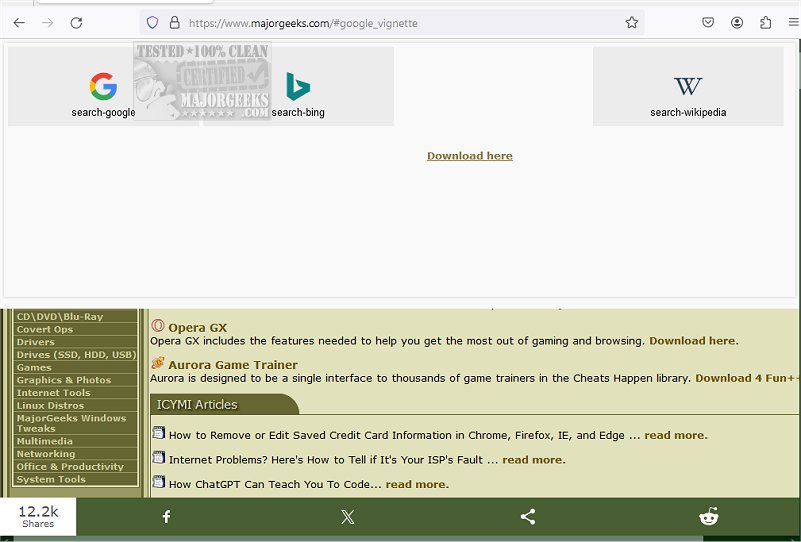
Task: Click the browser back arrow
Action: tap(19, 22)
